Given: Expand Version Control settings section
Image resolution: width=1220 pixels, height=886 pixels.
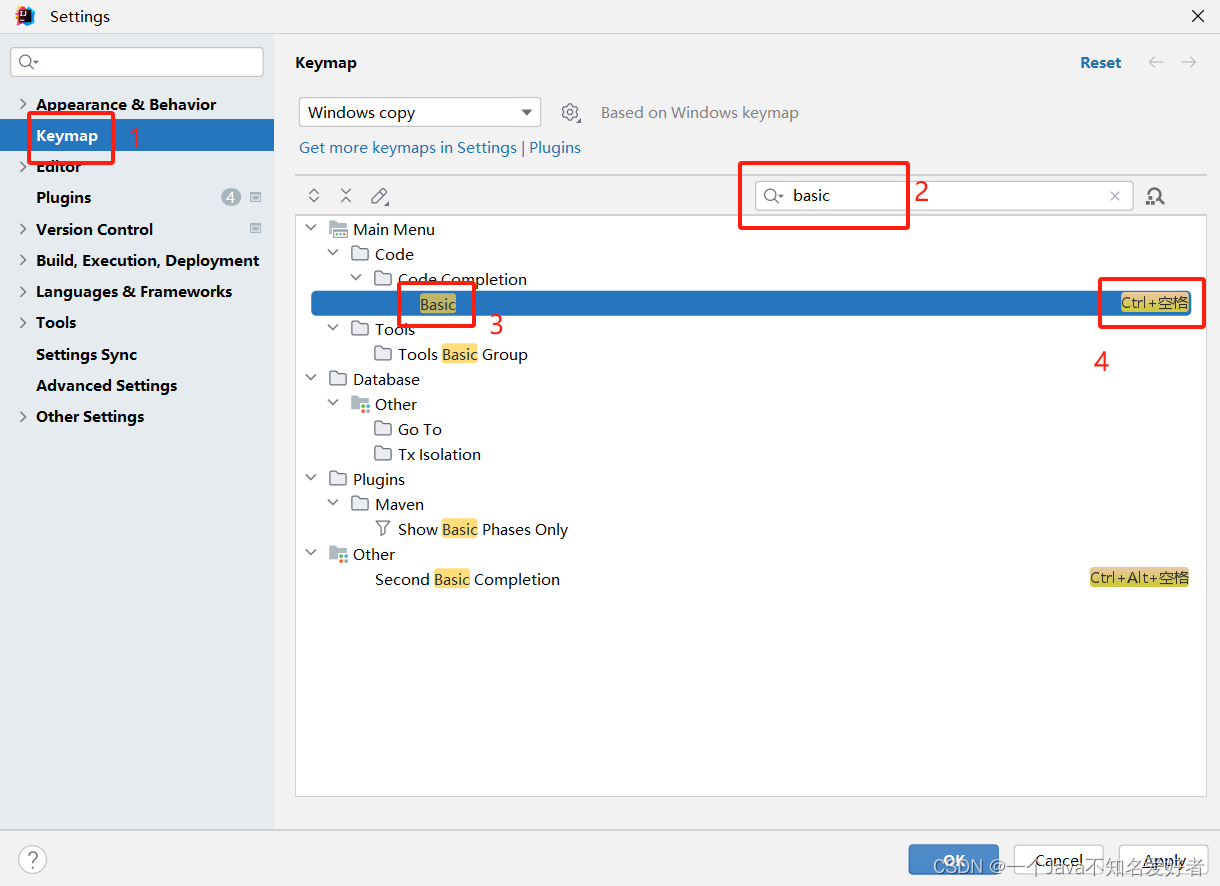Looking at the screenshot, I should click(x=23, y=229).
